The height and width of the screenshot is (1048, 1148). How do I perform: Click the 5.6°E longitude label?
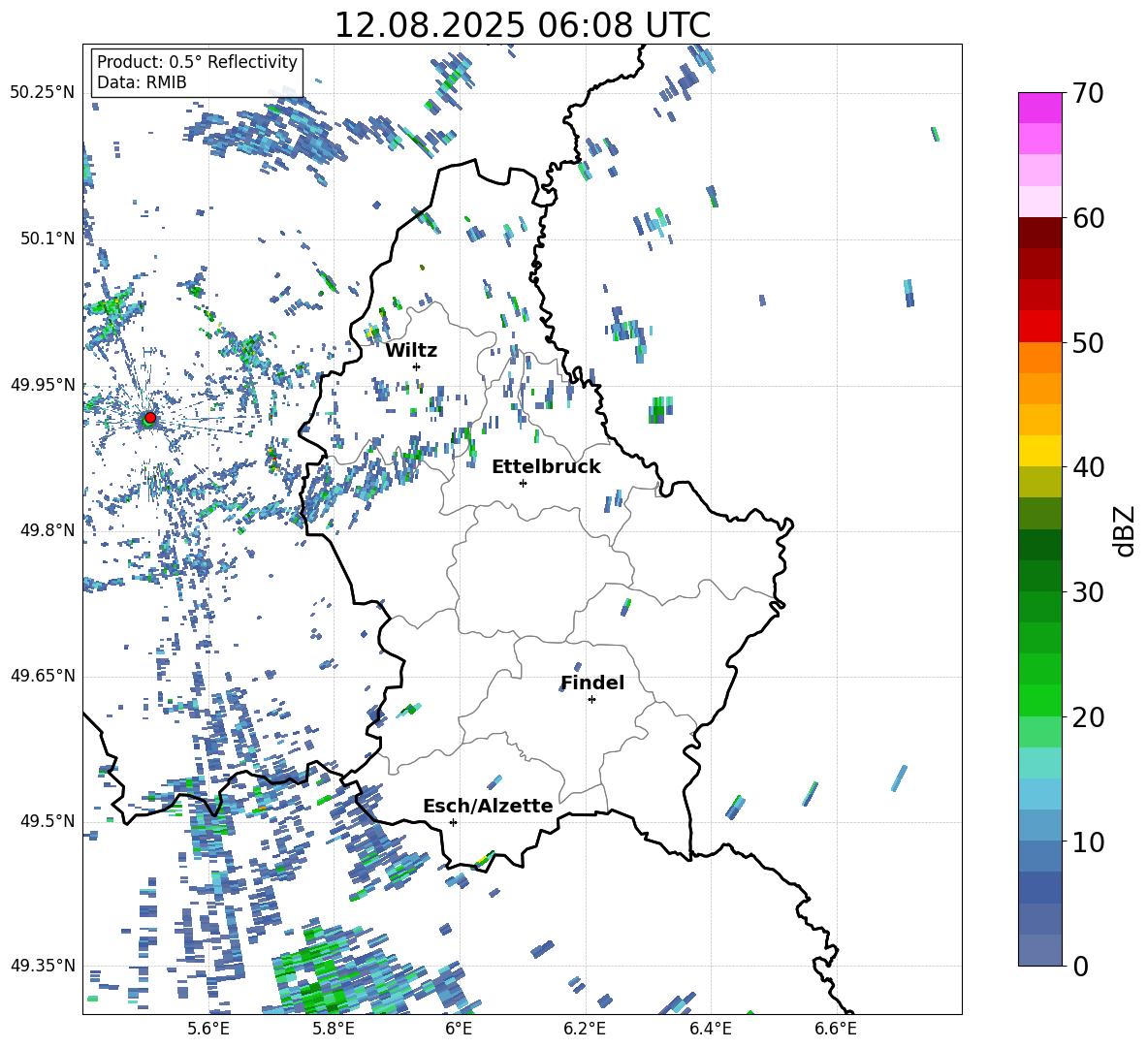point(208,1029)
